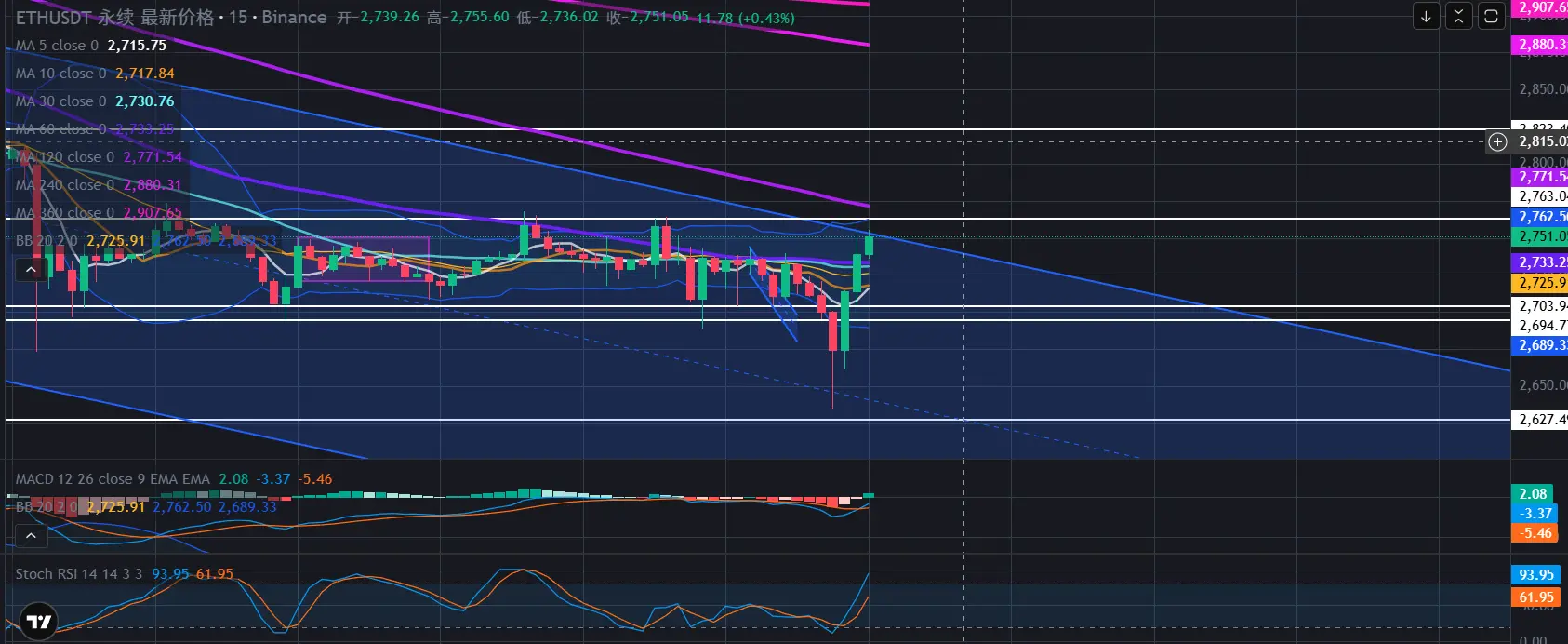This screenshot has height=644, width=1568.
Task: Collapse the main chart indicator legend chevron
Action: (31, 270)
